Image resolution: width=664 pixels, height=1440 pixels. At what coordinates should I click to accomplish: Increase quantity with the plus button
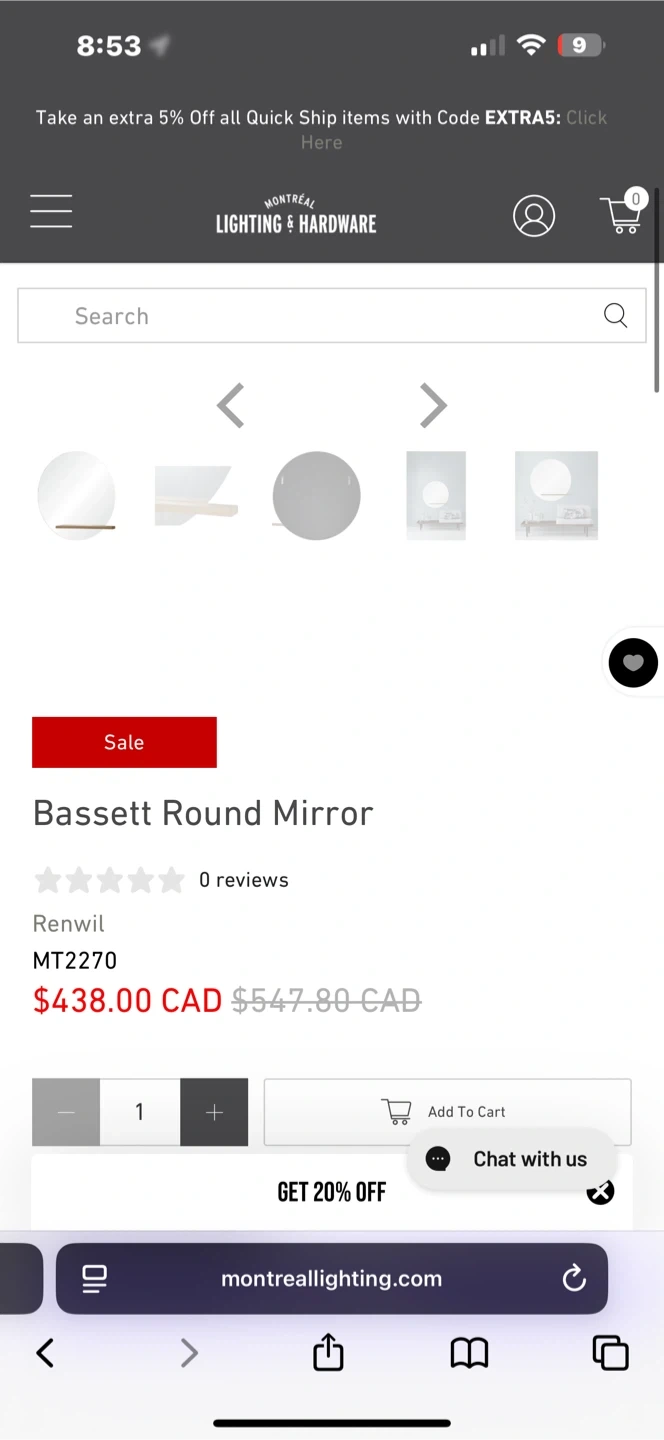[214, 1112]
